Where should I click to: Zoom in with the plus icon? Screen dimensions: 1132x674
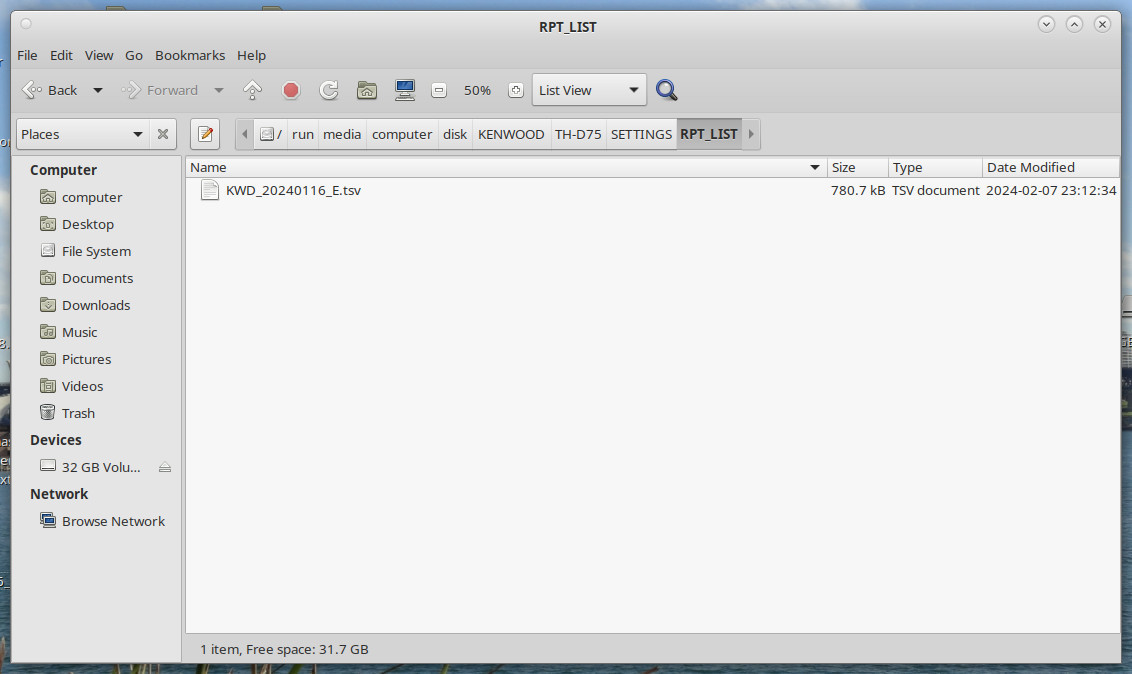tap(516, 90)
